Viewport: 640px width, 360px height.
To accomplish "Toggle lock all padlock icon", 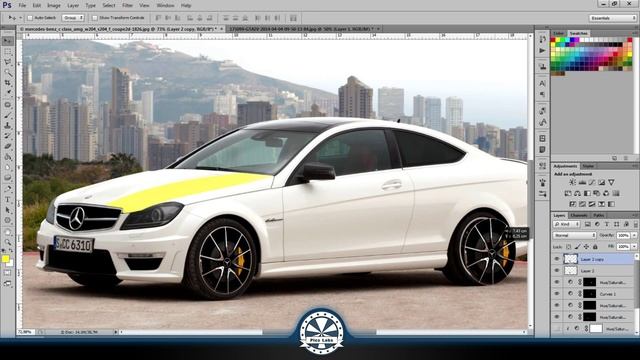I will coord(595,247).
